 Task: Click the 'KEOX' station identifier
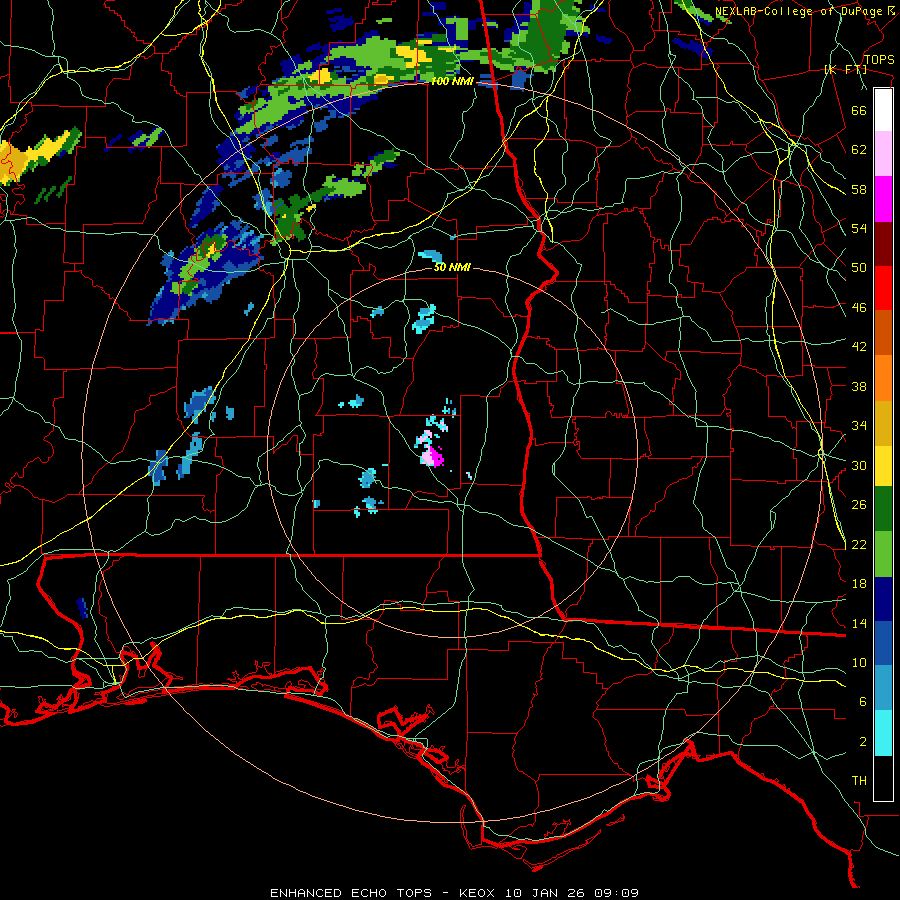479,893
